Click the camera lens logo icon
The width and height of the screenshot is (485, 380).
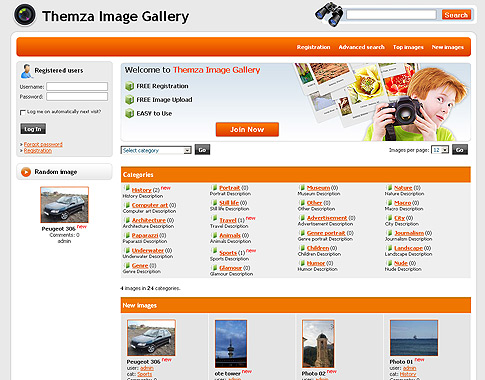(x=25, y=15)
